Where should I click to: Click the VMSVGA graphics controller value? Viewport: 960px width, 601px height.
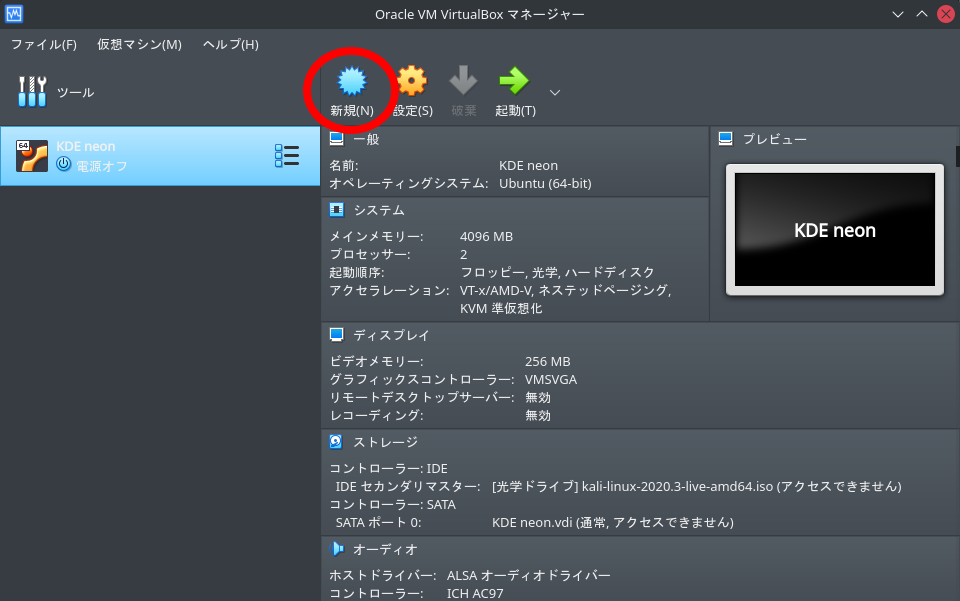point(550,379)
